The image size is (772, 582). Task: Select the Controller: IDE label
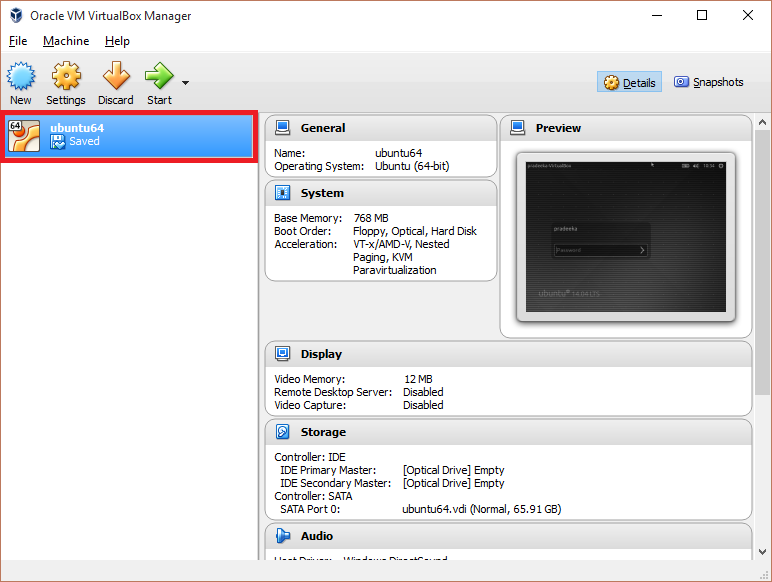(x=310, y=457)
